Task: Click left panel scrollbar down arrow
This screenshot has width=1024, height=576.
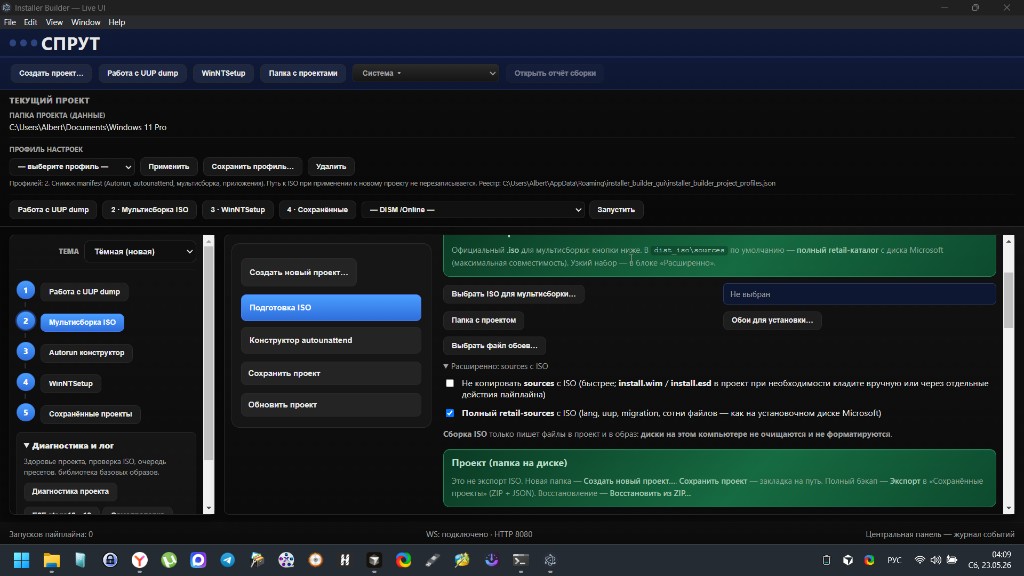Action: (x=209, y=507)
